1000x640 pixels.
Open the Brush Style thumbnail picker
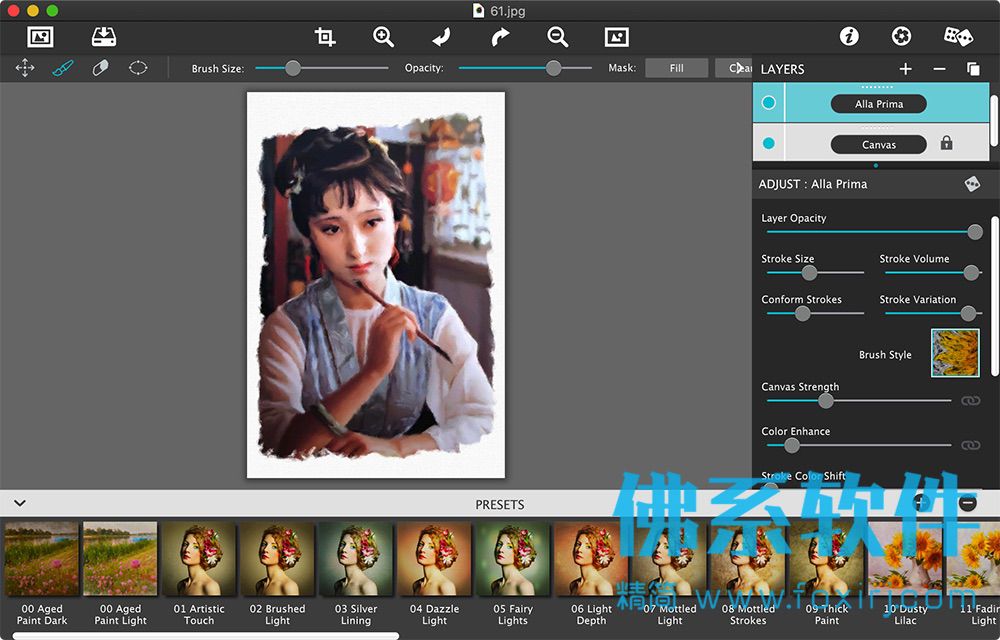tap(955, 353)
